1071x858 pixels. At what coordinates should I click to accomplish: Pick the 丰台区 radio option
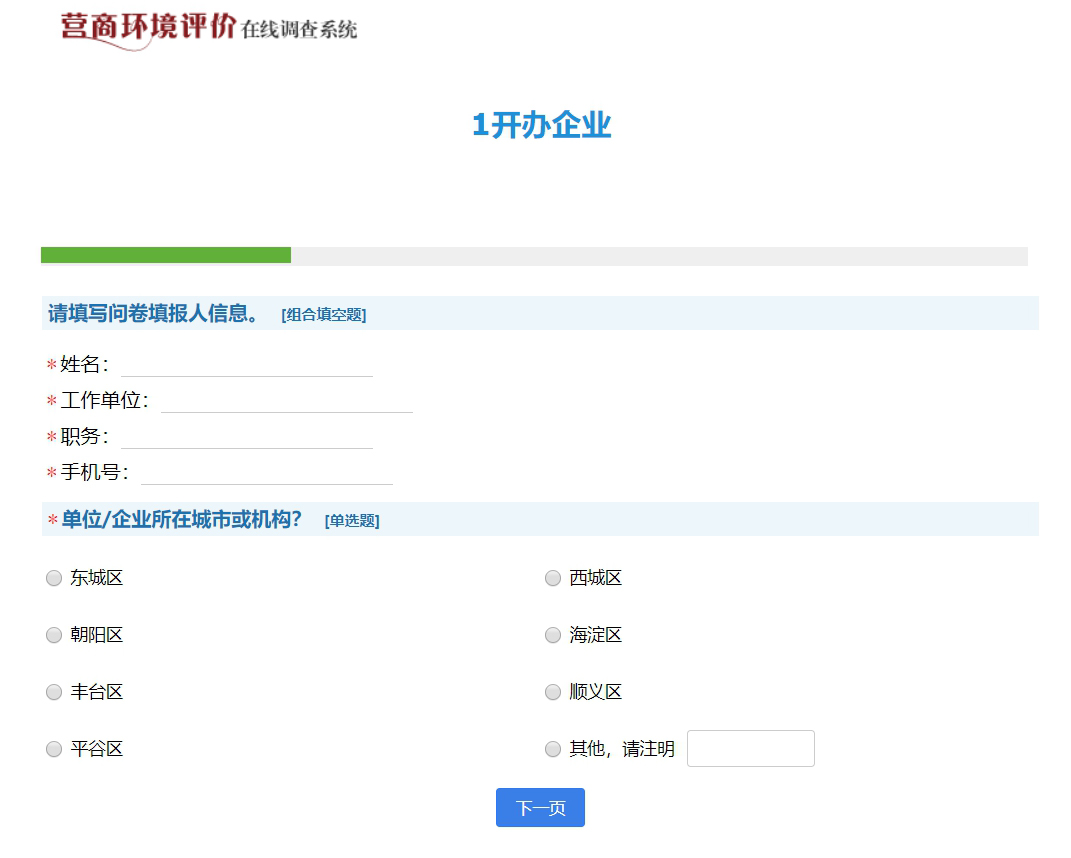click(x=54, y=692)
